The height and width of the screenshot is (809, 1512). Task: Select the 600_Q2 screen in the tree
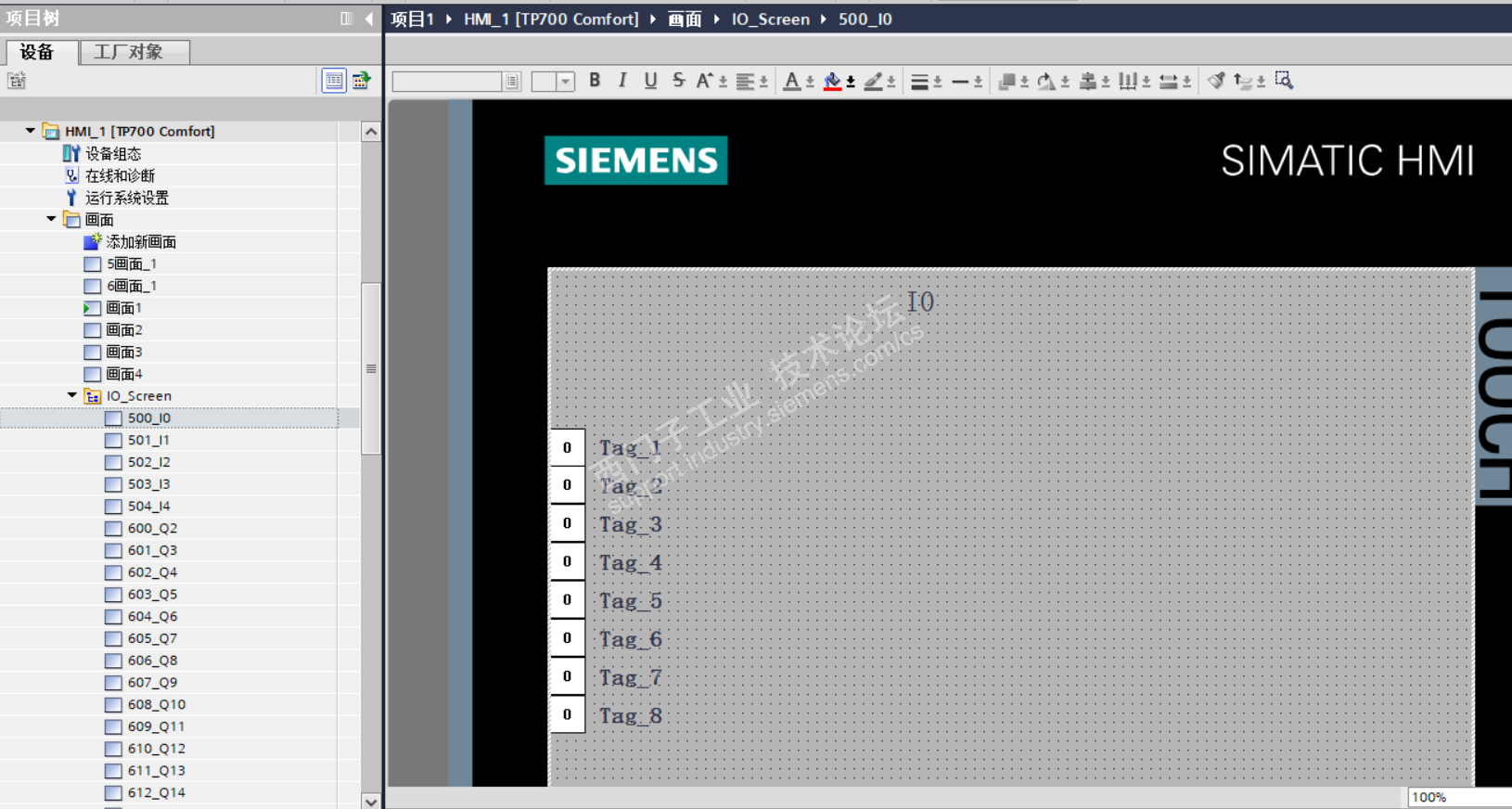tap(152, 528)
